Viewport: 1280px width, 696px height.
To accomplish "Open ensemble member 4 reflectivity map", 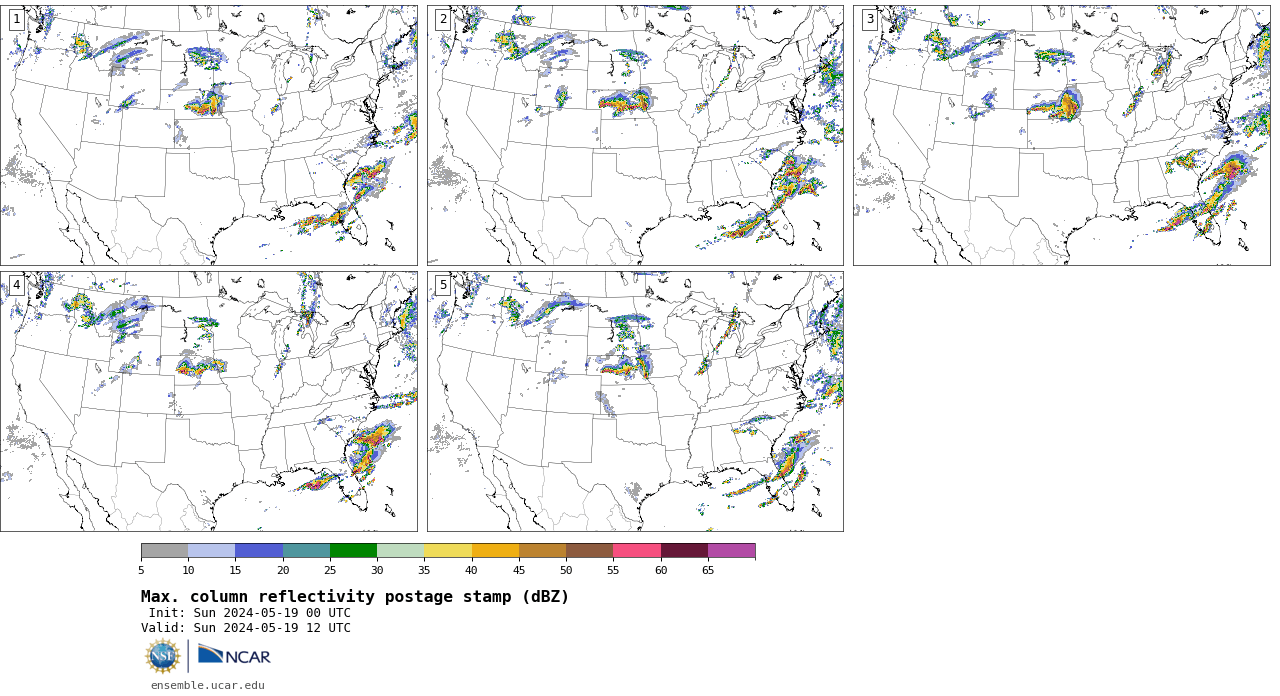I will 209,401.
